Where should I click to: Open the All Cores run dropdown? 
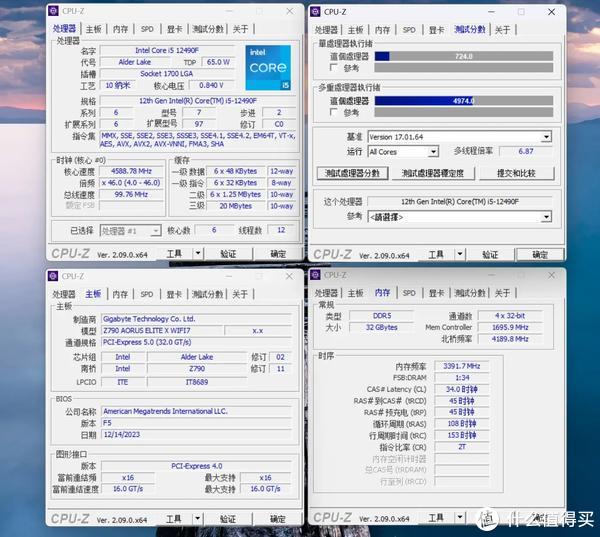point(433,152)
